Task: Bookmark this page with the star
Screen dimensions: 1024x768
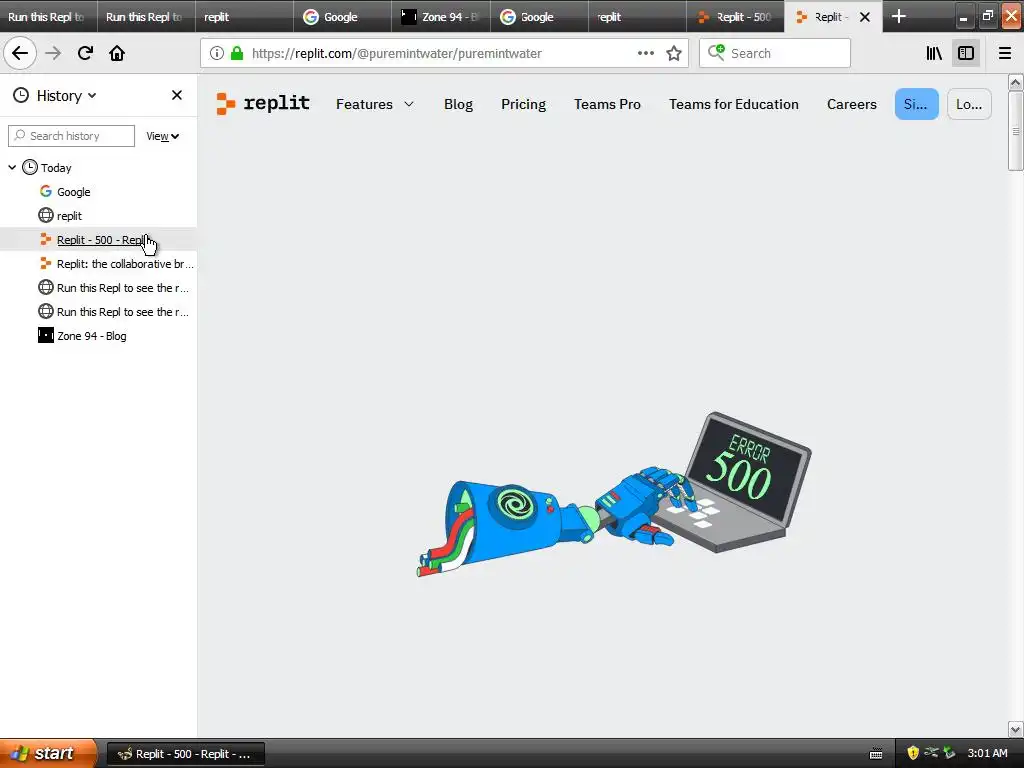Action: (x=674, y=54)
